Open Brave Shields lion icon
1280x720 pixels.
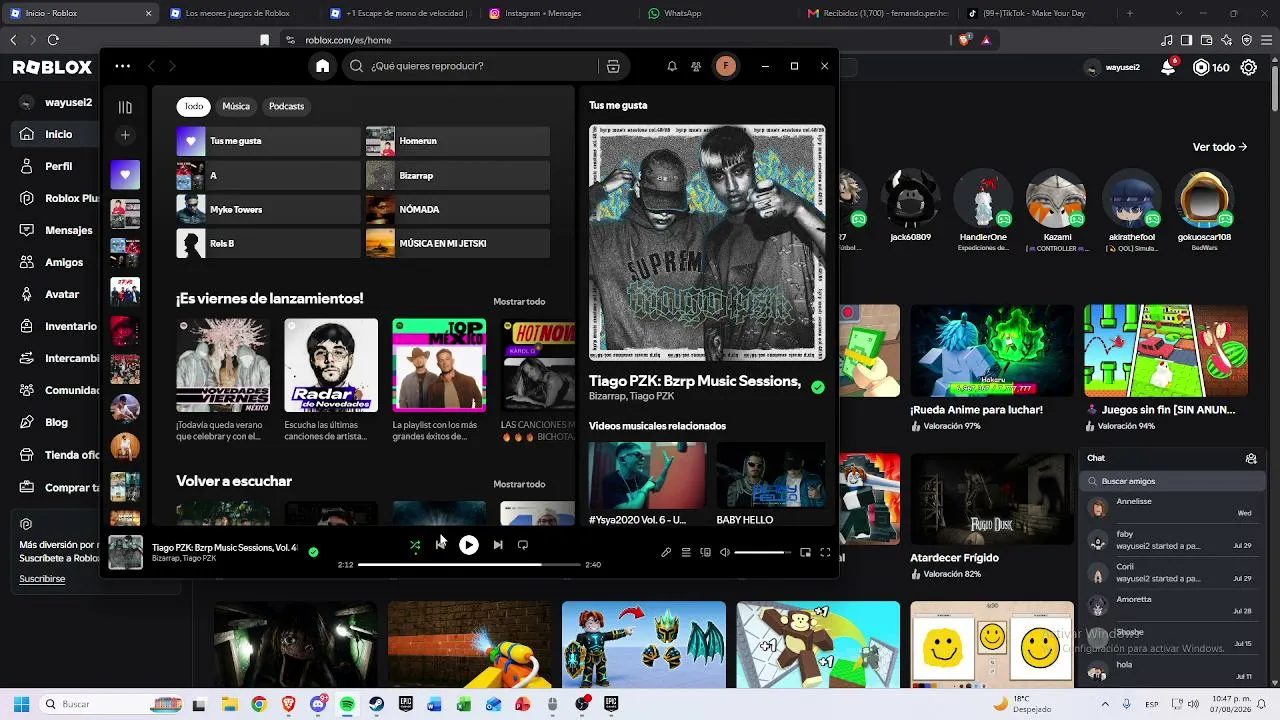point(964,40)
